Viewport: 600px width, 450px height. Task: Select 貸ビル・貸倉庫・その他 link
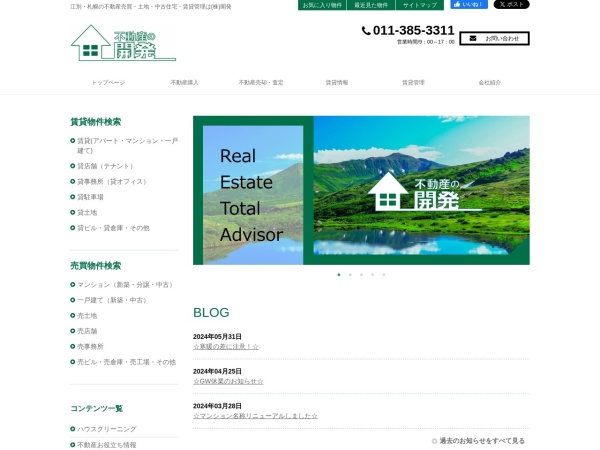113,228
